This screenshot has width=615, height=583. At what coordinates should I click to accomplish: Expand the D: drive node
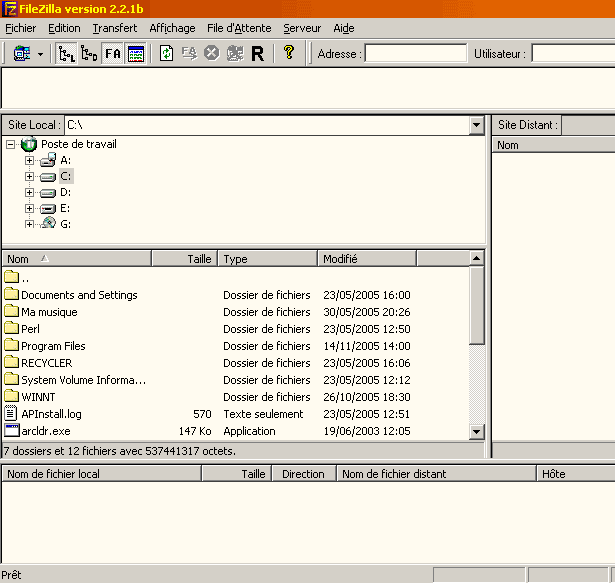pyautogui.click(x=29, y=192)
